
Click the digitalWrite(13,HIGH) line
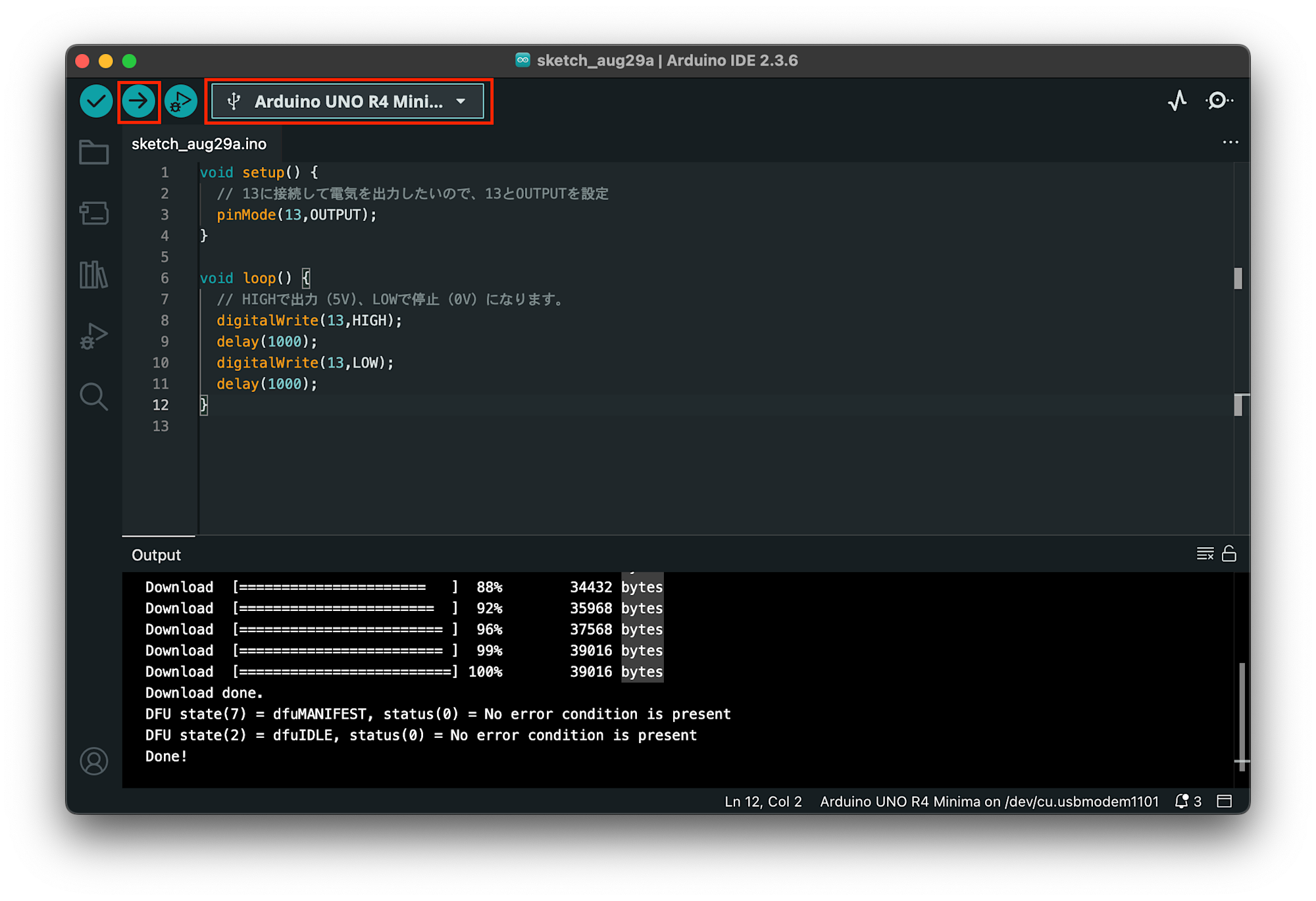pos(309,321)
